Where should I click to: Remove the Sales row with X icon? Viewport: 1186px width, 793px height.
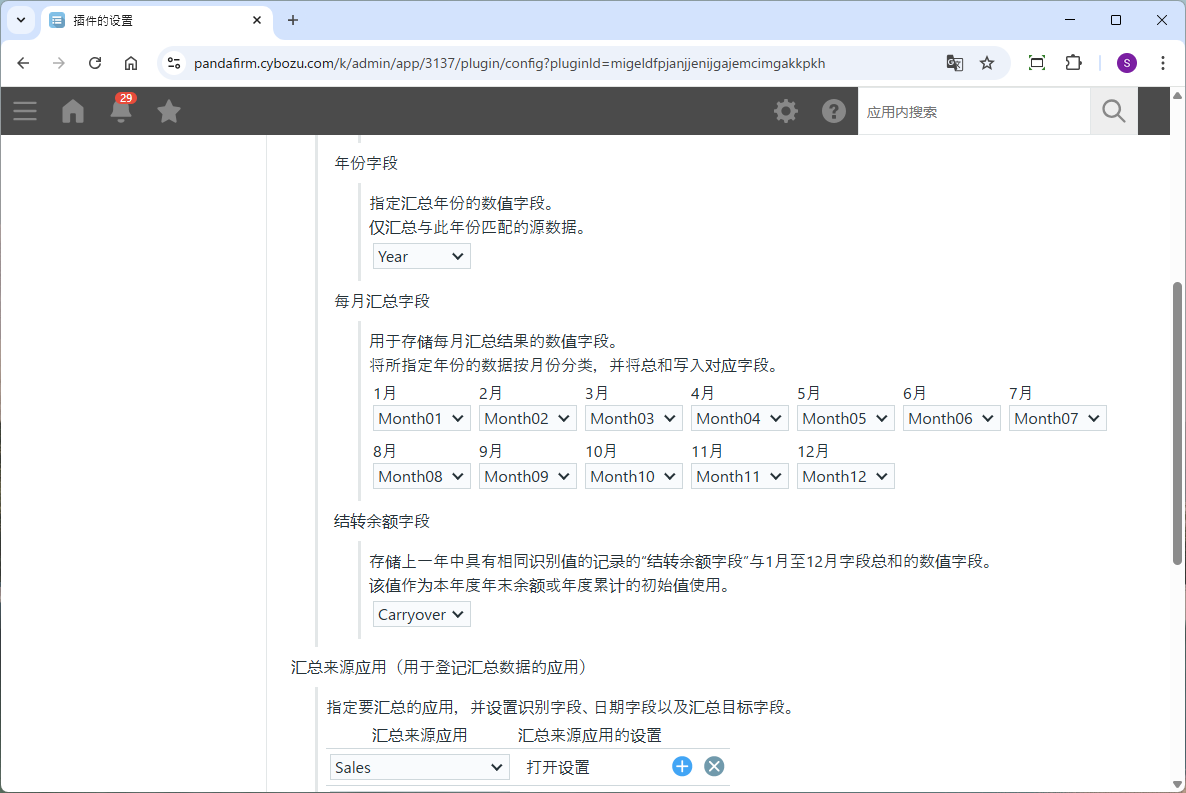(x=714, y=767)
